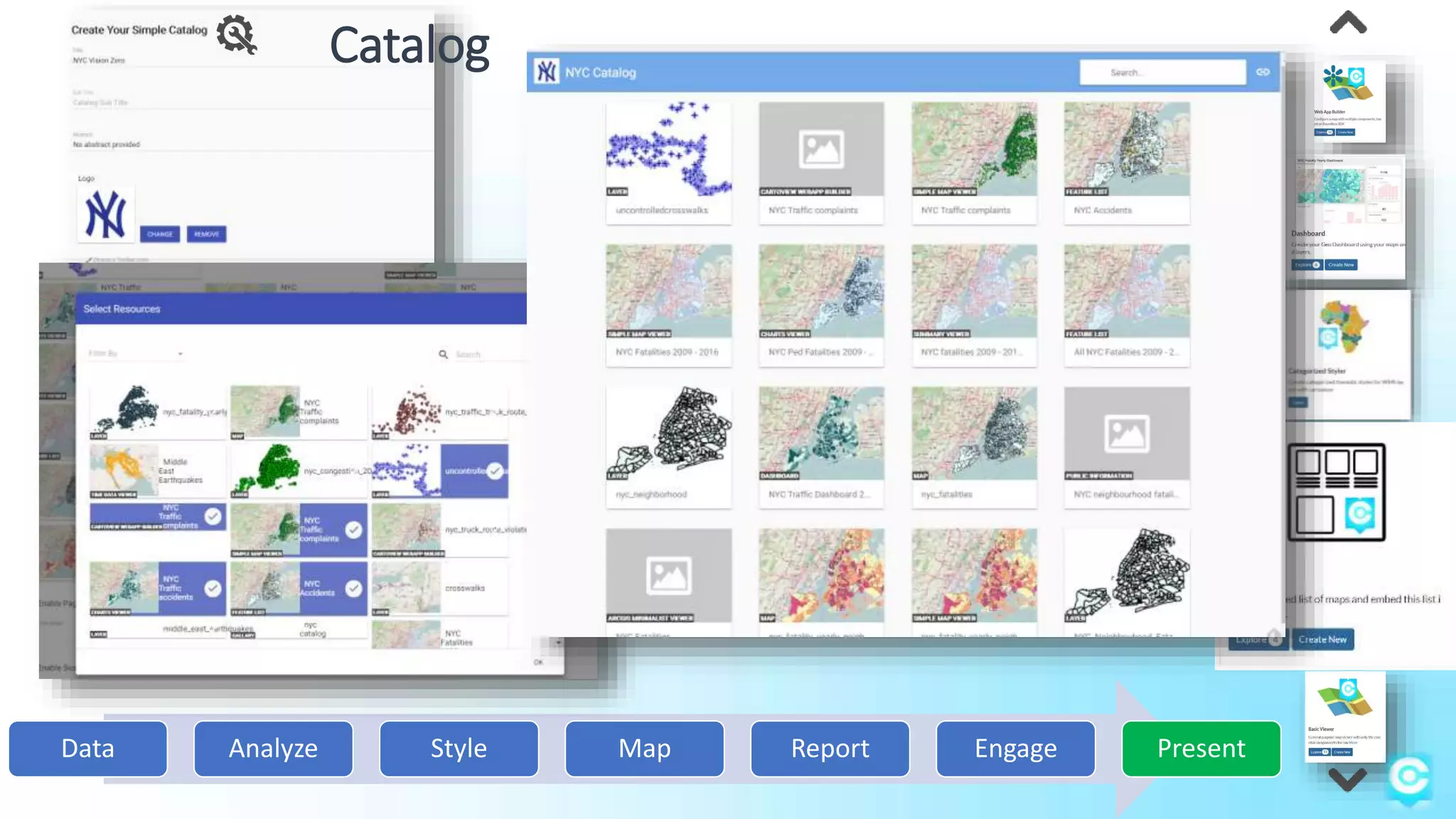Click the NY logo in NYC Catalog header
This screenshot has width=1456, height=819.
pos(546,72)
